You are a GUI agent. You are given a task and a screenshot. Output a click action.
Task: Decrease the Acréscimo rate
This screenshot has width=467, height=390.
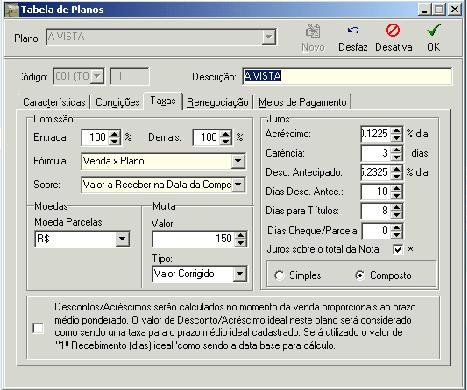point(396,137)
